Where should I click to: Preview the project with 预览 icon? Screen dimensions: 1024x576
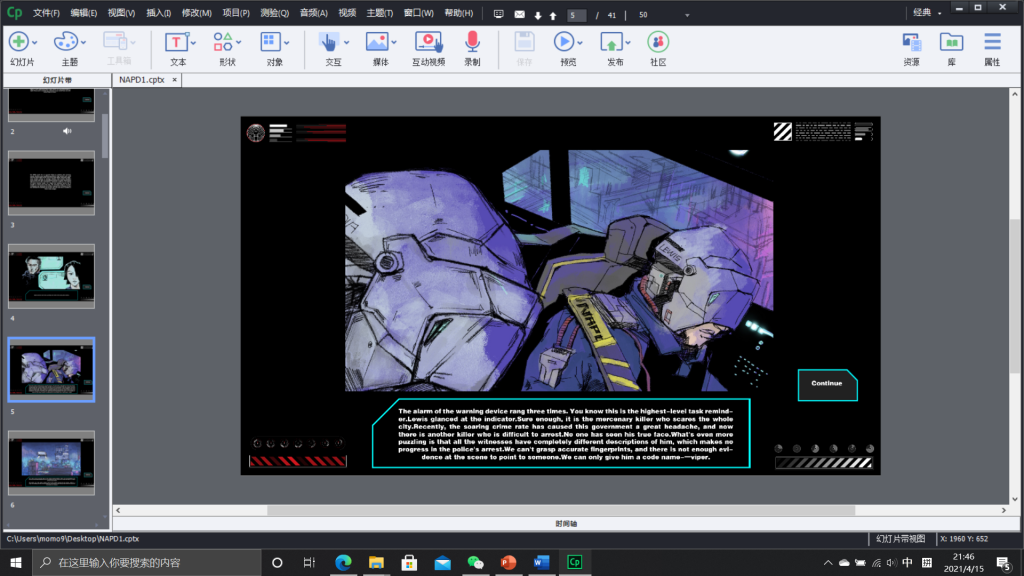coord(563,42)
